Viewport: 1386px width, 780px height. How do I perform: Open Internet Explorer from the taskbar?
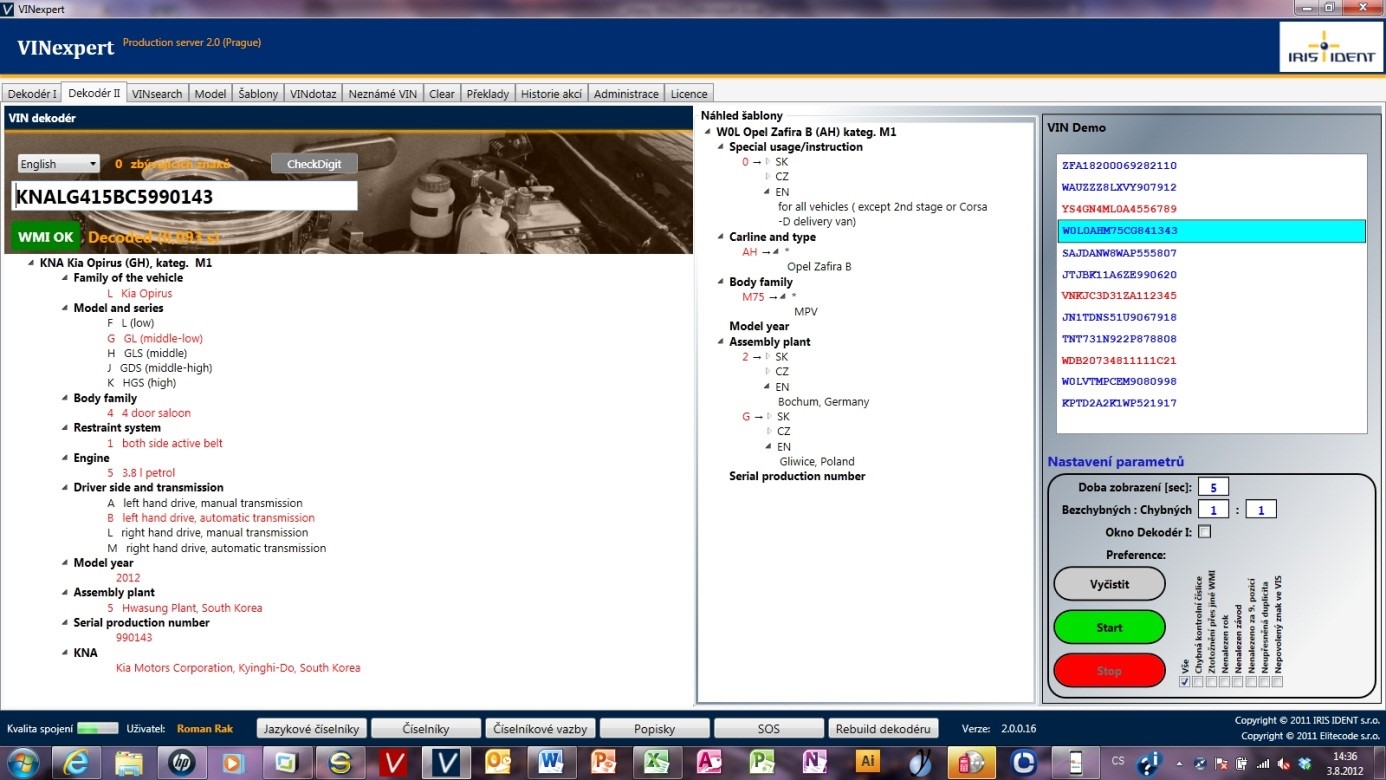pyautogui.click(x=76, y=763)
